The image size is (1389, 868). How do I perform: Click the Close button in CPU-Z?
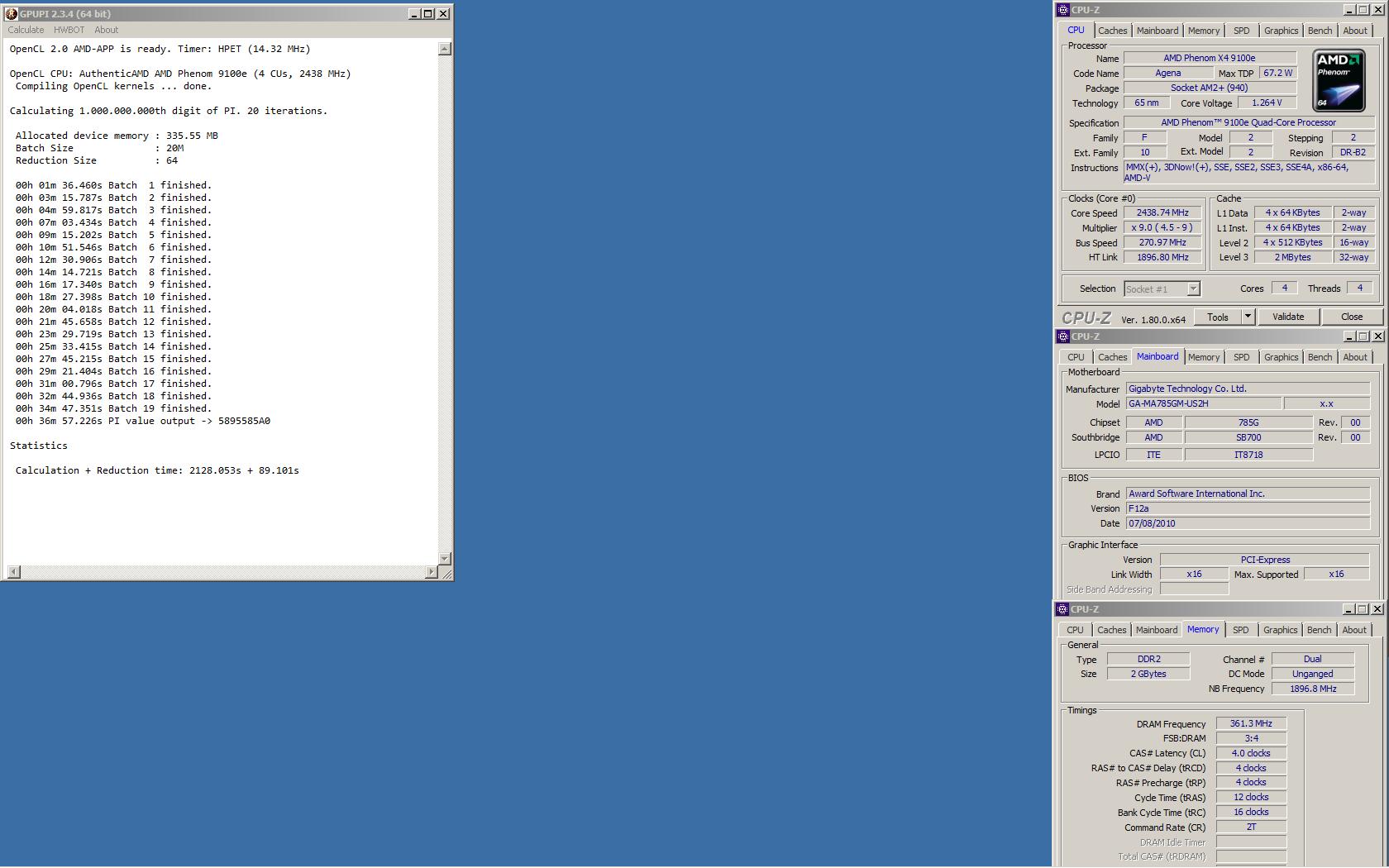1352,317
